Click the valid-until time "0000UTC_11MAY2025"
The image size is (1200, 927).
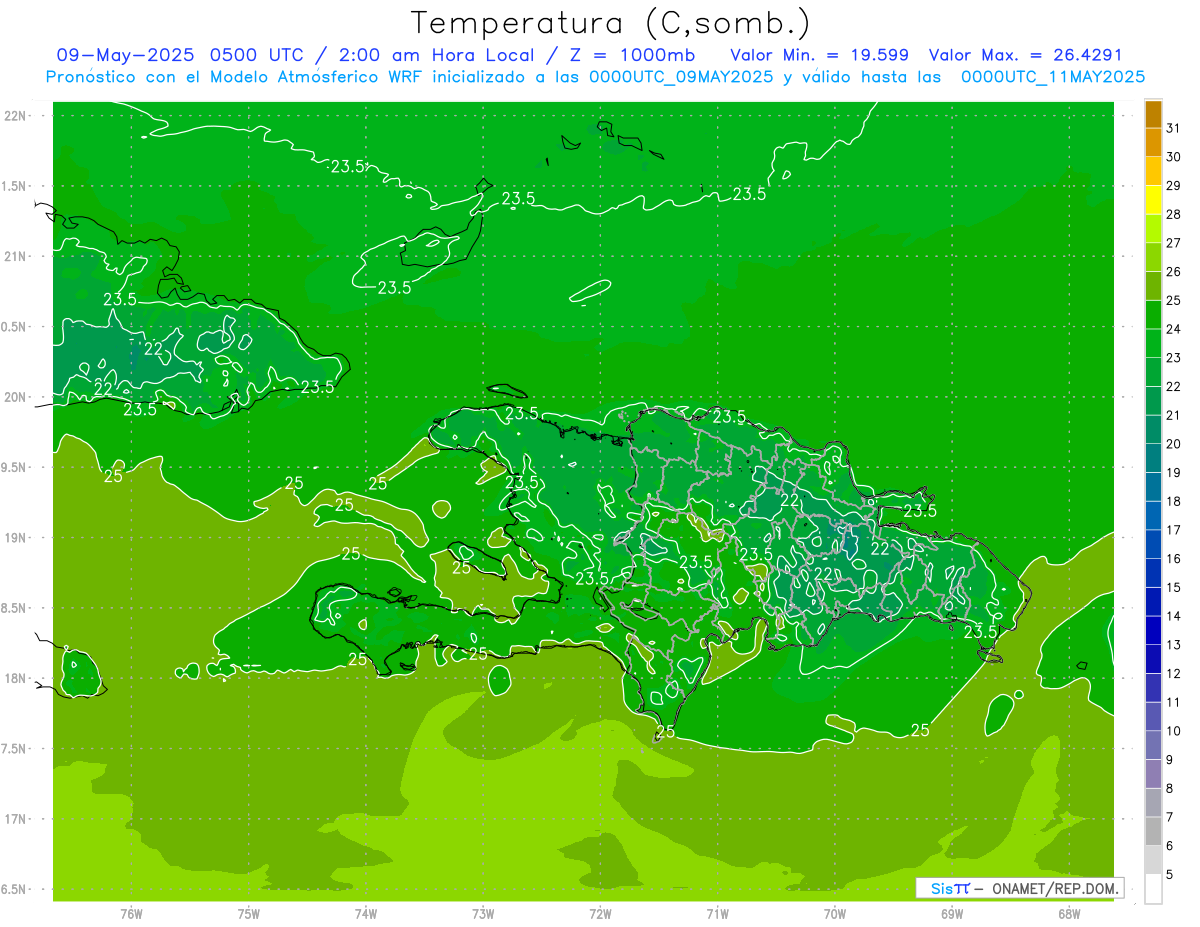(x=1053, y=76)
